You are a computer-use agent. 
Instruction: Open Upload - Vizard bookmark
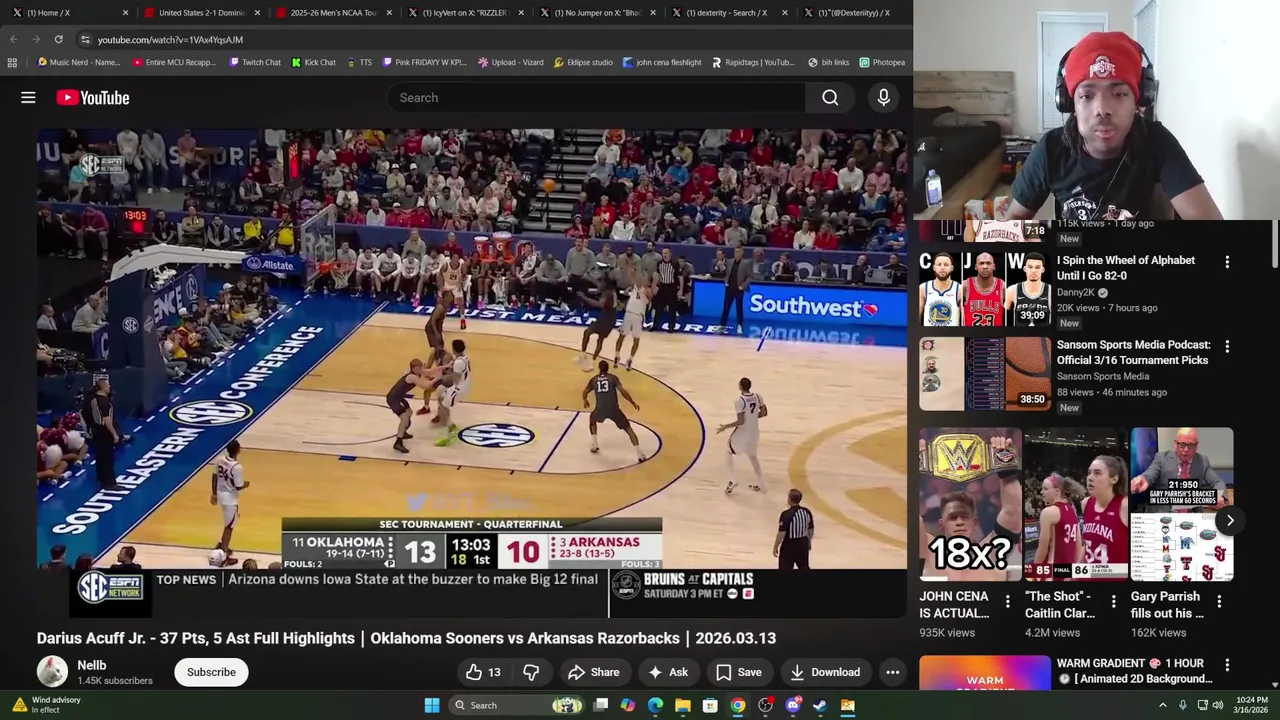point(510,62)
